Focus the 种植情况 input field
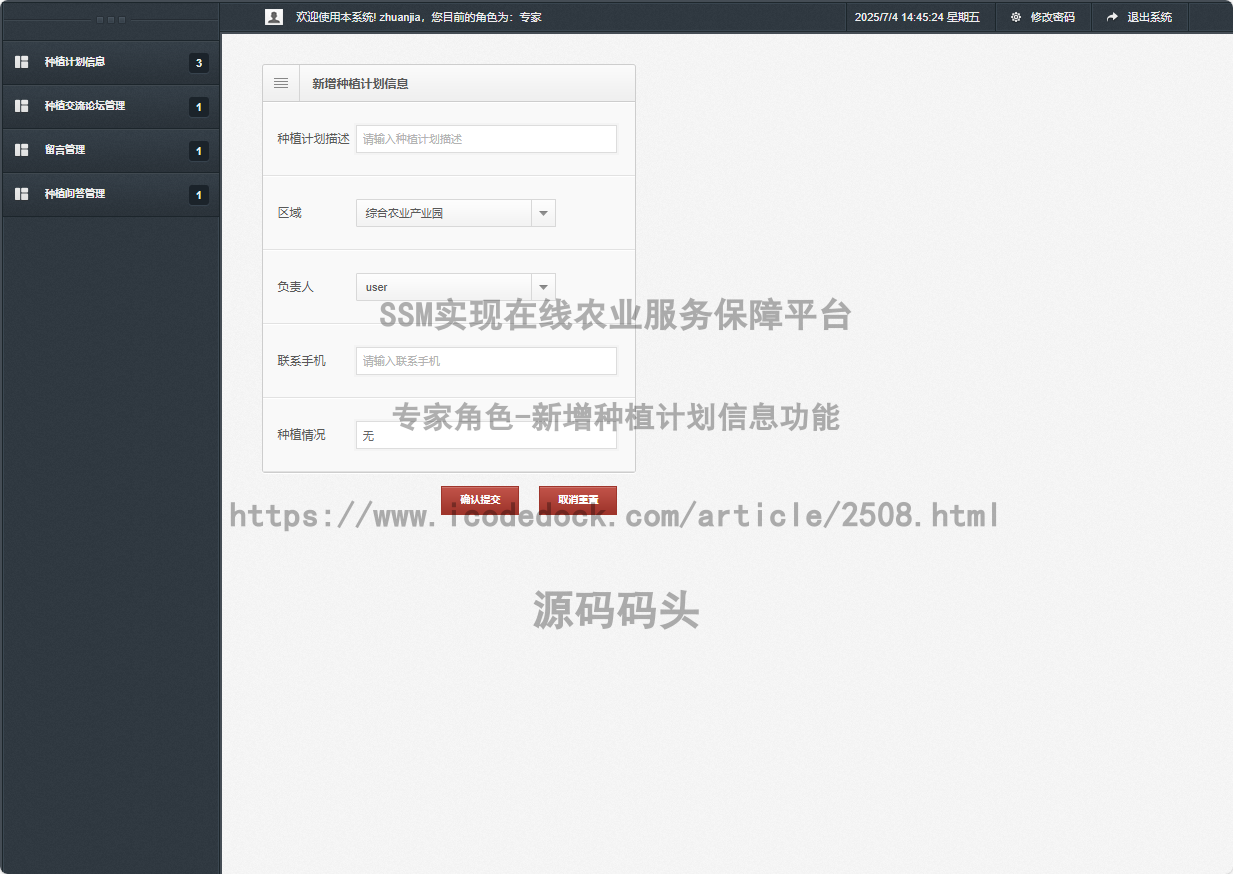The image size is (1233, 874). (x=486, y=435)
